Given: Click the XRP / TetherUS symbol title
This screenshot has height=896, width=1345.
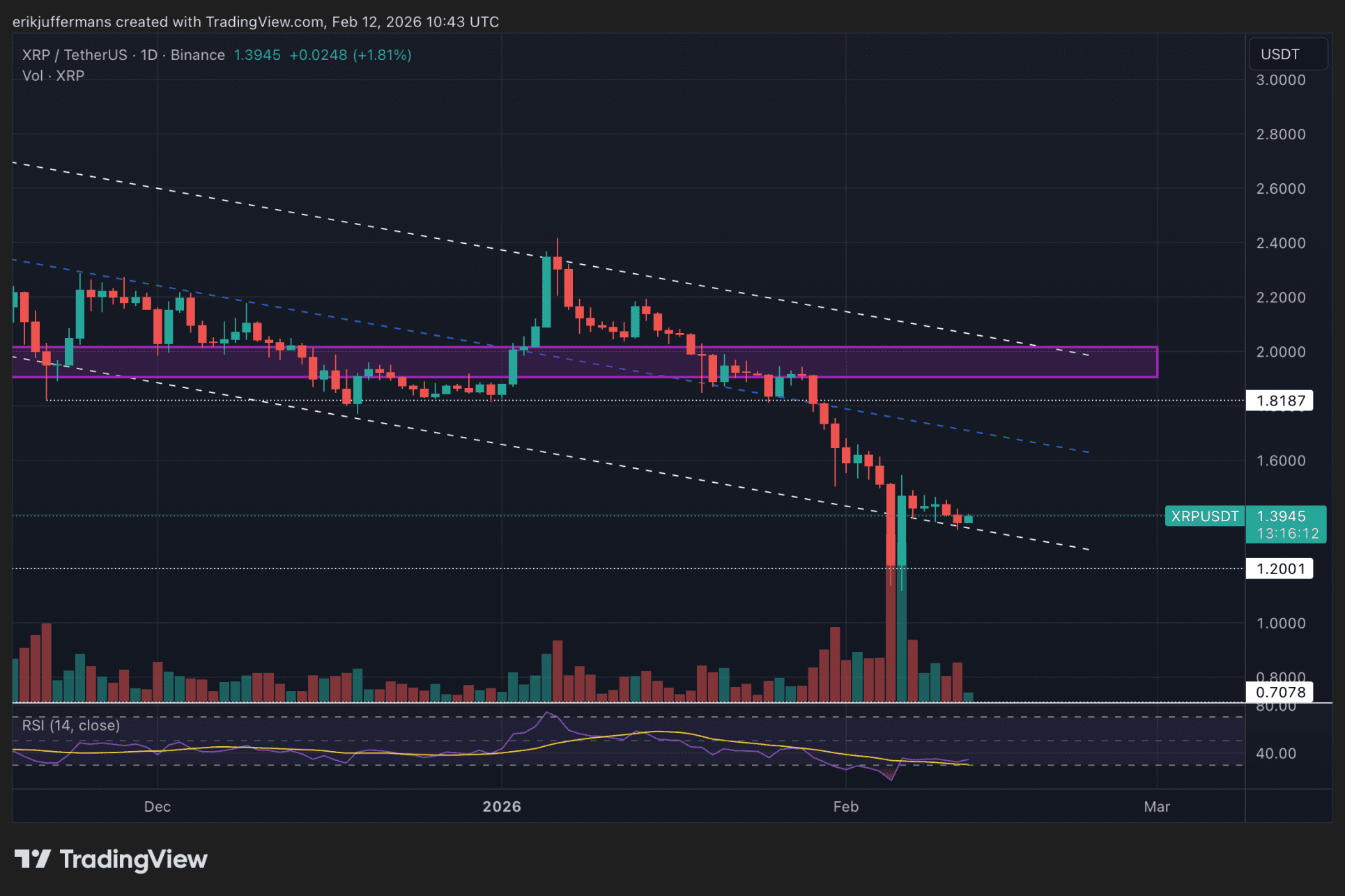Looking at the screenshot, I should pyautogui.click(x=75, y=55).
